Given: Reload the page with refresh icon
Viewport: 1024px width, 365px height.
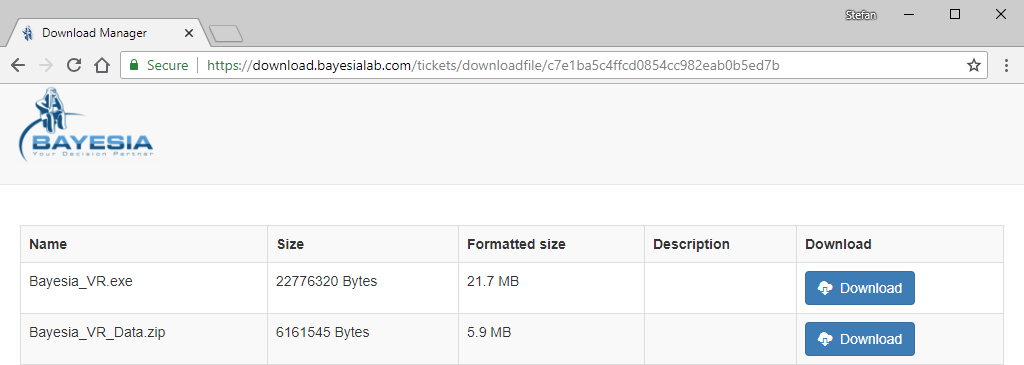Looking at the screenshot, I should 74,65.
